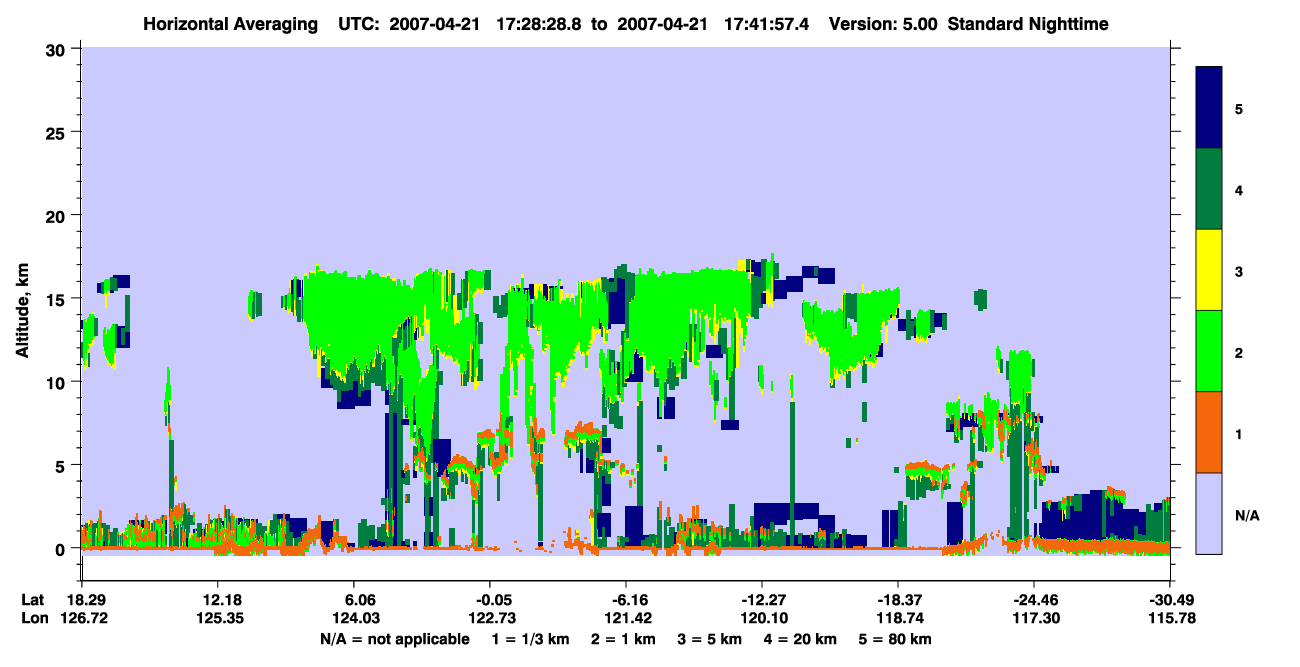Click longitude value 120.10

click(762, 619)
